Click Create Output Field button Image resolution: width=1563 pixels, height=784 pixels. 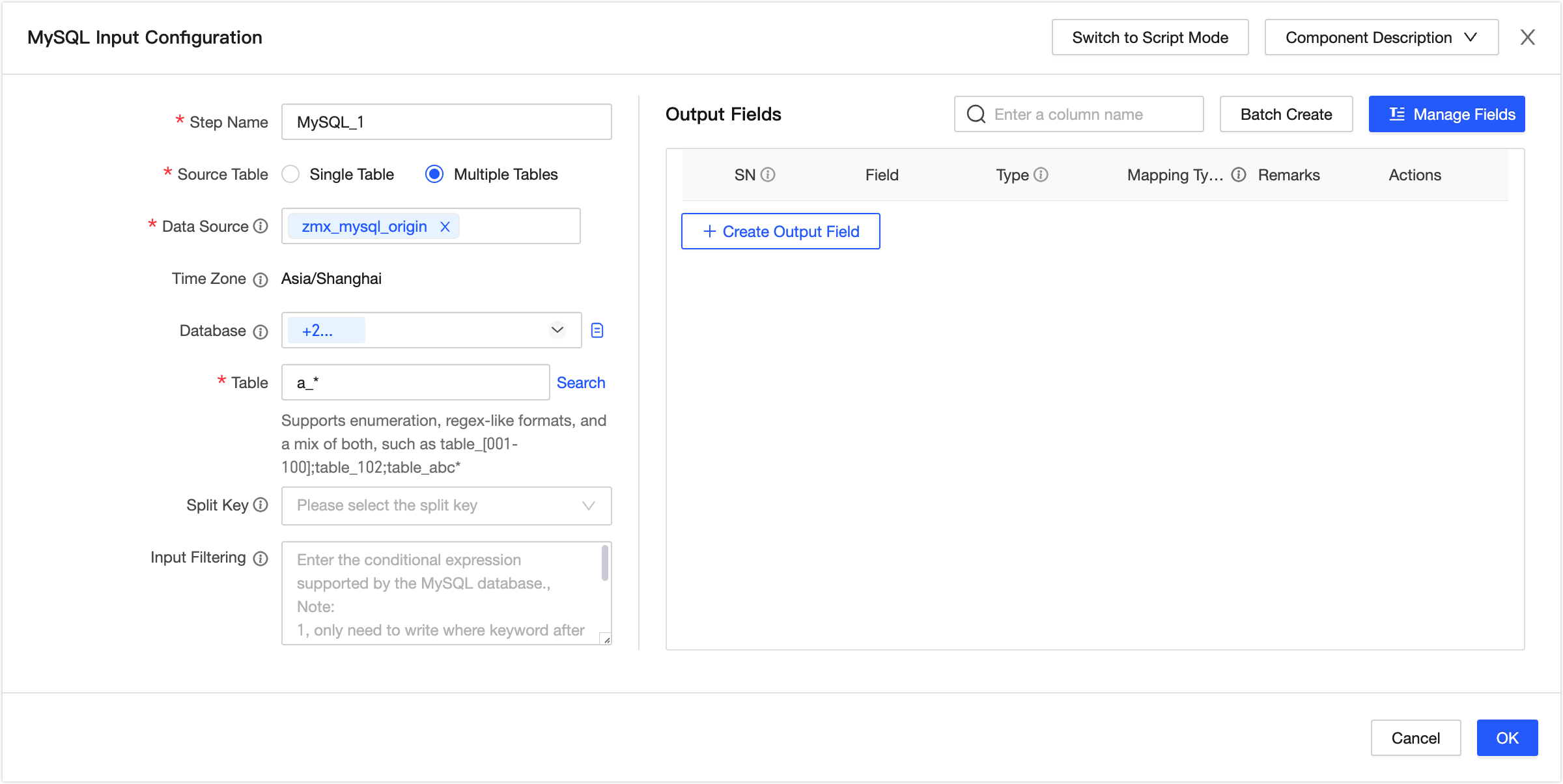coord(781,231)
